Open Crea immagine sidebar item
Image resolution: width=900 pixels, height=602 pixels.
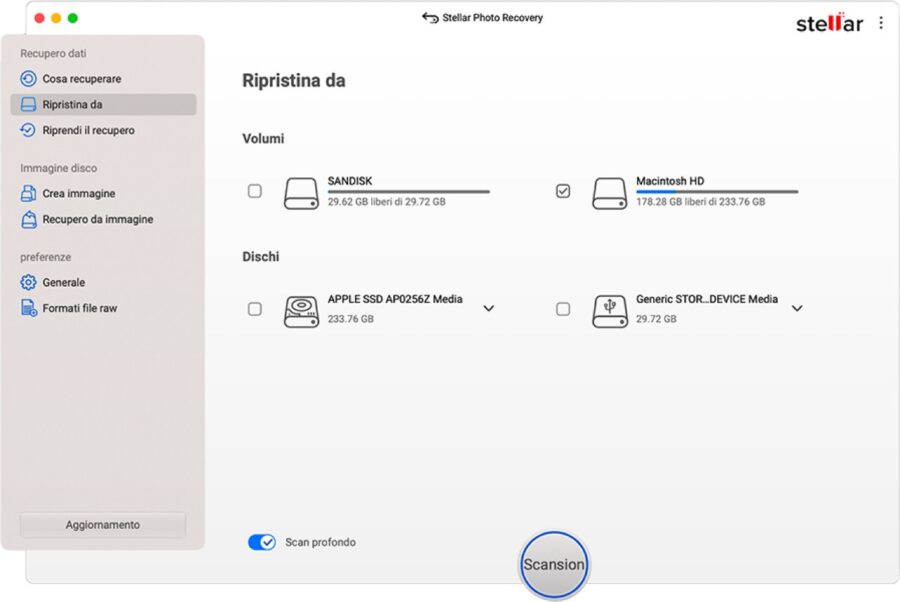coord(103,193)
